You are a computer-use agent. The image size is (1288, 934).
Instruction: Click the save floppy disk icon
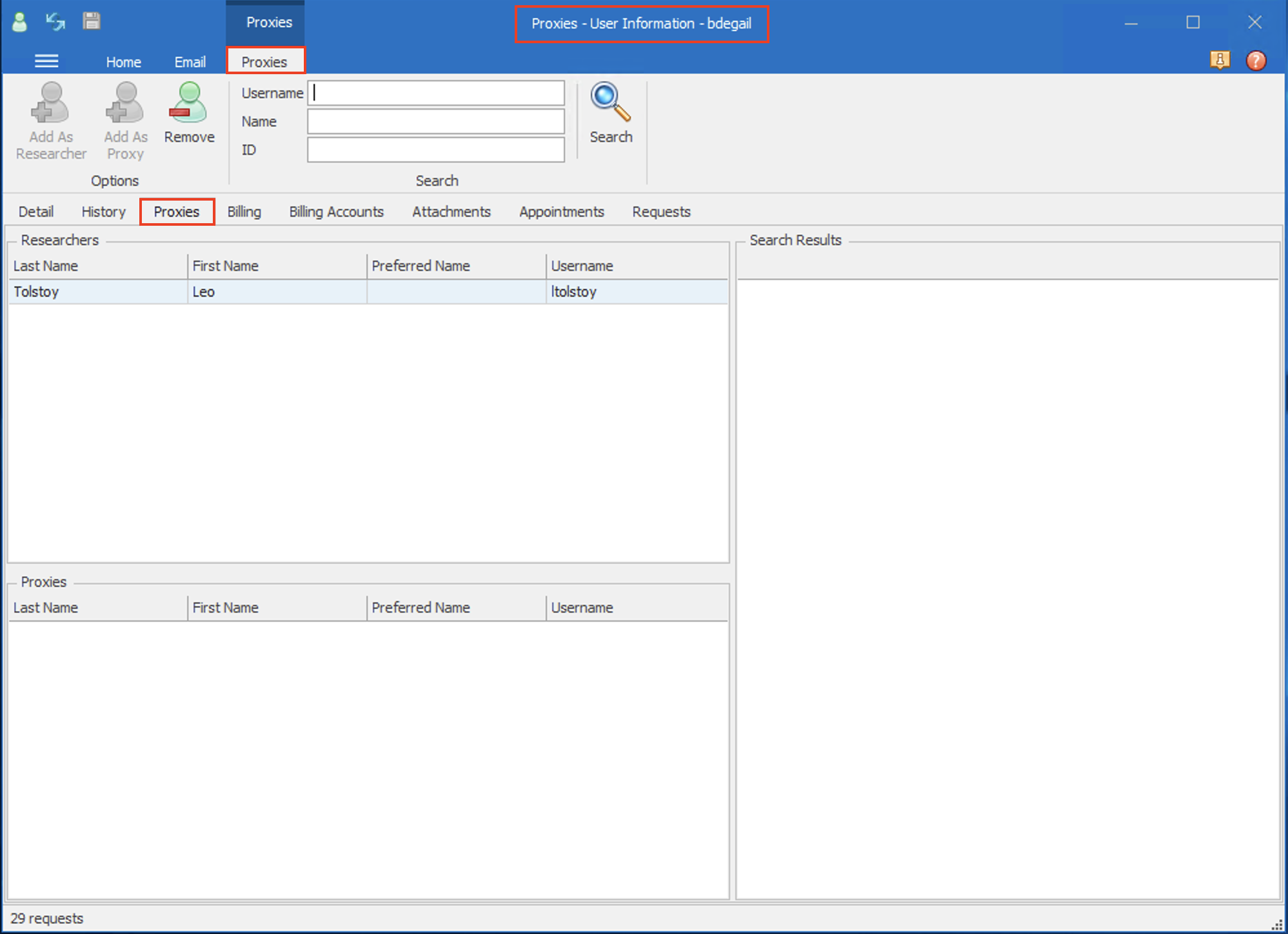click(x=92, y=21)
